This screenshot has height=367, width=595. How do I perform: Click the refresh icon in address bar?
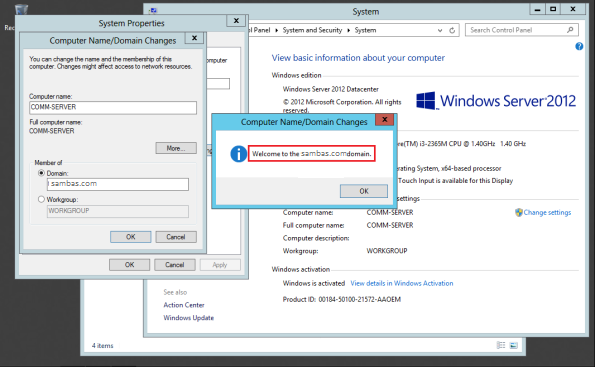click(x=452, y=30)
